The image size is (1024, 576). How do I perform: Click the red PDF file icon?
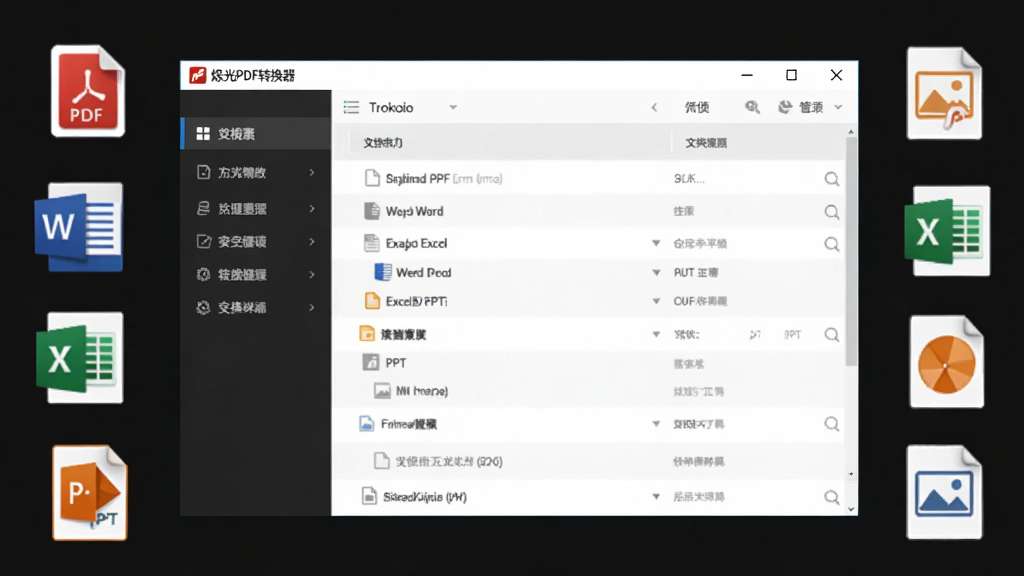point(88,91)
